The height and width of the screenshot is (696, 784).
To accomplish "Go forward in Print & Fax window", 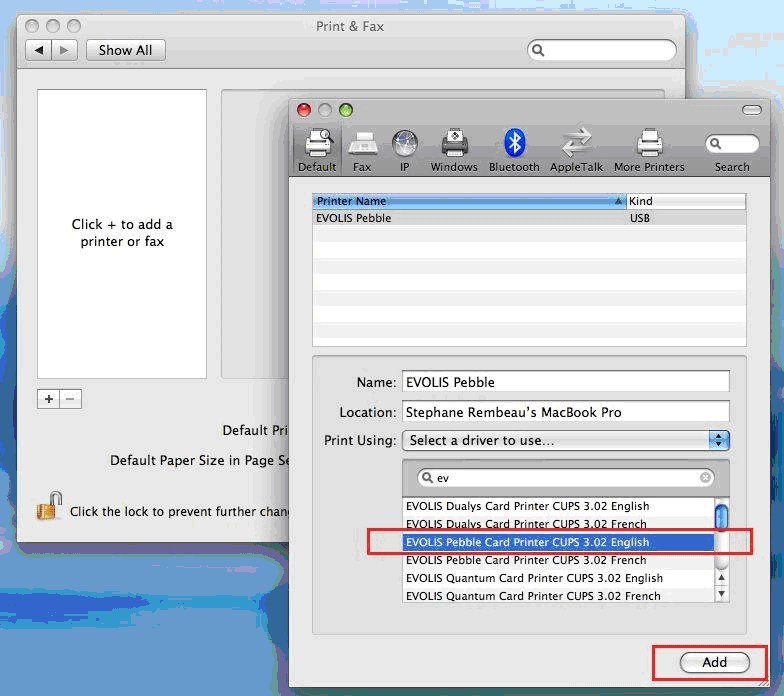I will click(x=64, y=50).
